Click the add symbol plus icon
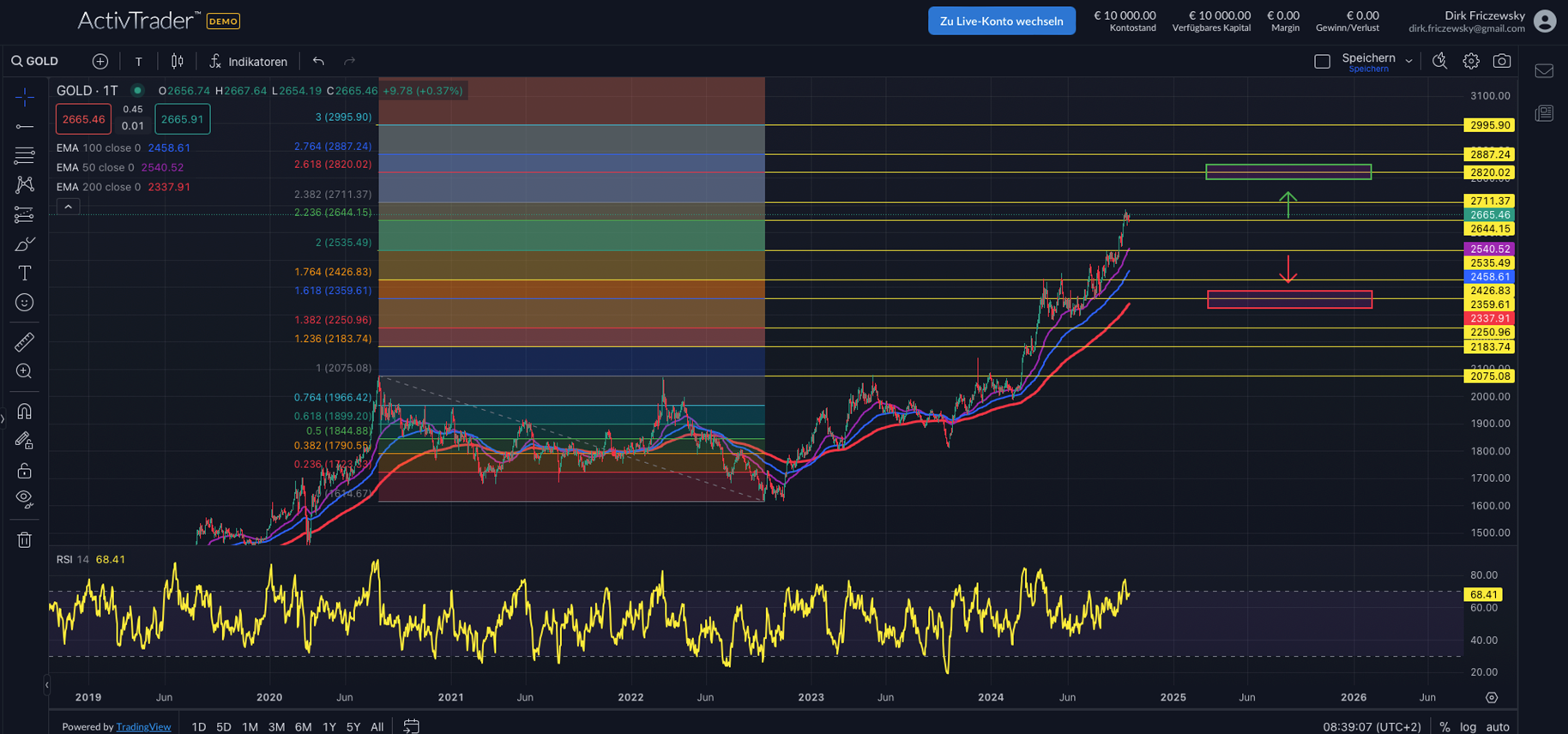Viewport: 1568px width, 734px height. pos(100,61)
